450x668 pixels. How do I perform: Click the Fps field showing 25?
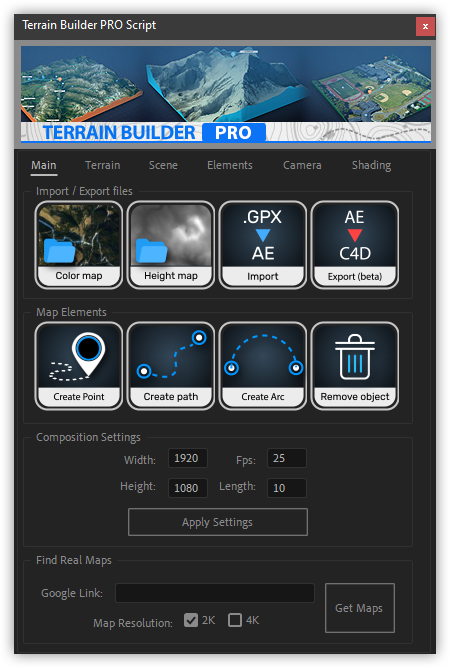click(x=287, y=458)
